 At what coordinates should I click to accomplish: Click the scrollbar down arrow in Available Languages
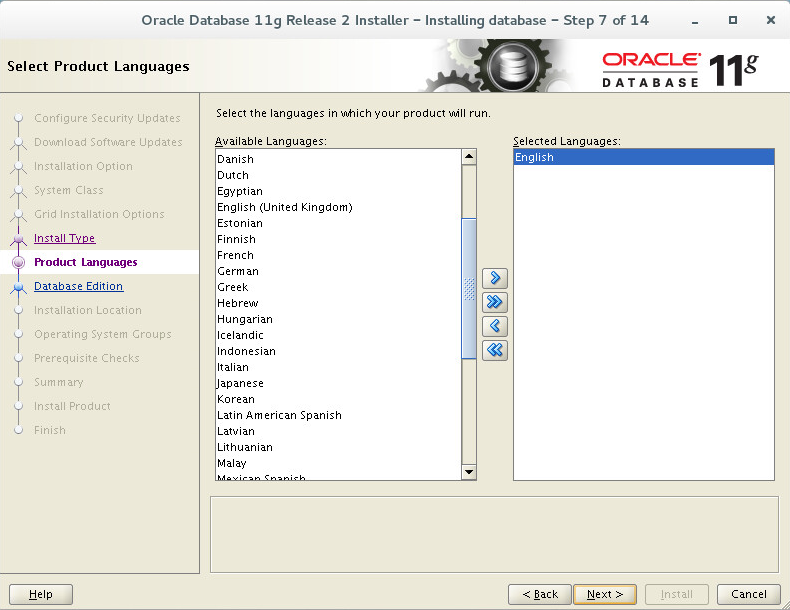[x=469, y=472]
